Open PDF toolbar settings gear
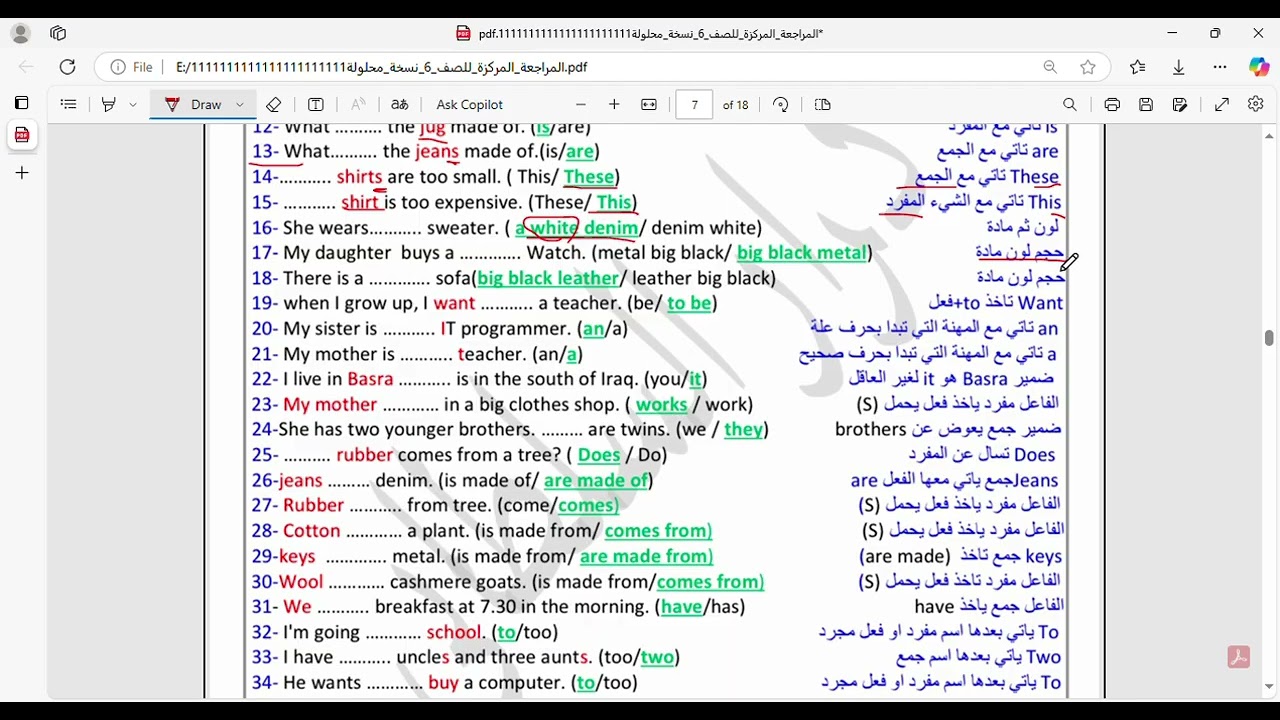 point(1256,104)
